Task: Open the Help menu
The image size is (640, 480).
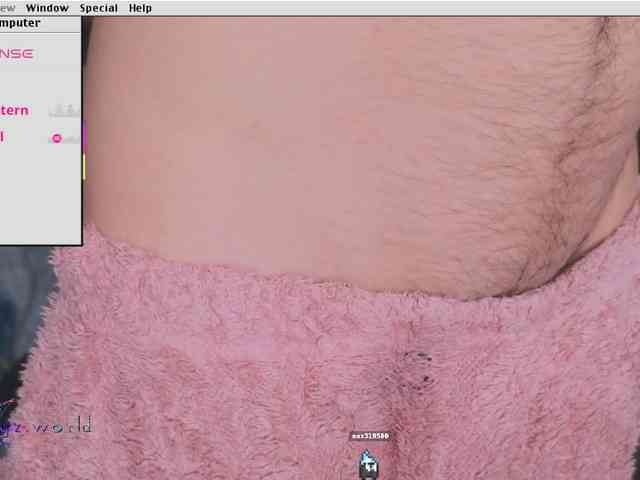Action: coord(140,8)
